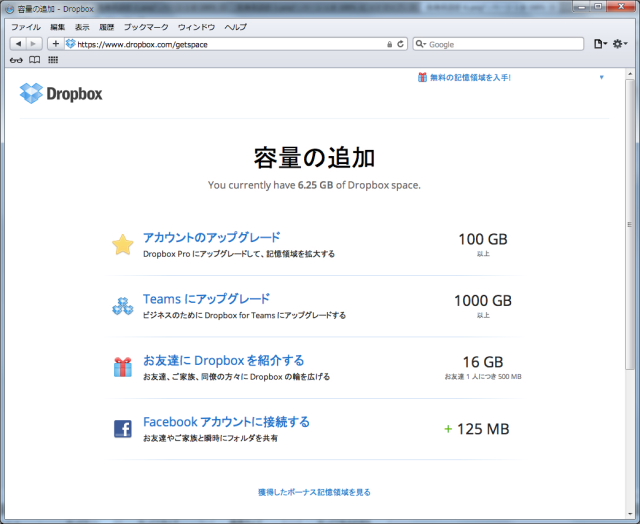Click the URL address bar
The image size is (640, 524).
coord(230,44)
